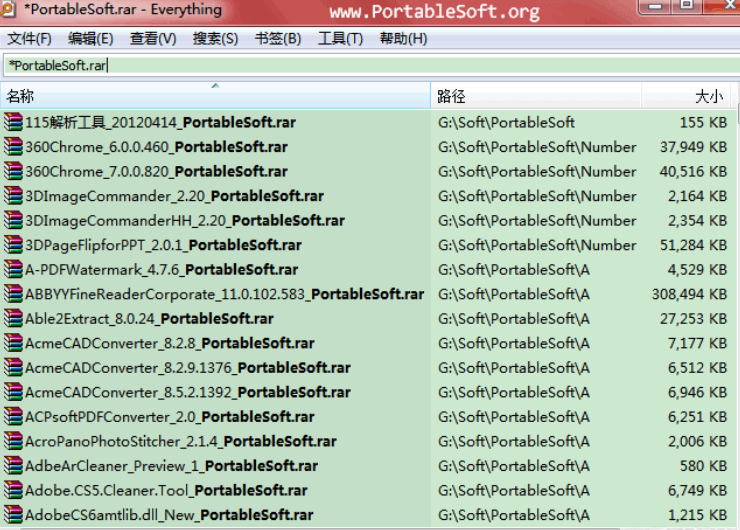740x530 pixels.
Task: Open the 查看(V) menu
Action: 153,38
